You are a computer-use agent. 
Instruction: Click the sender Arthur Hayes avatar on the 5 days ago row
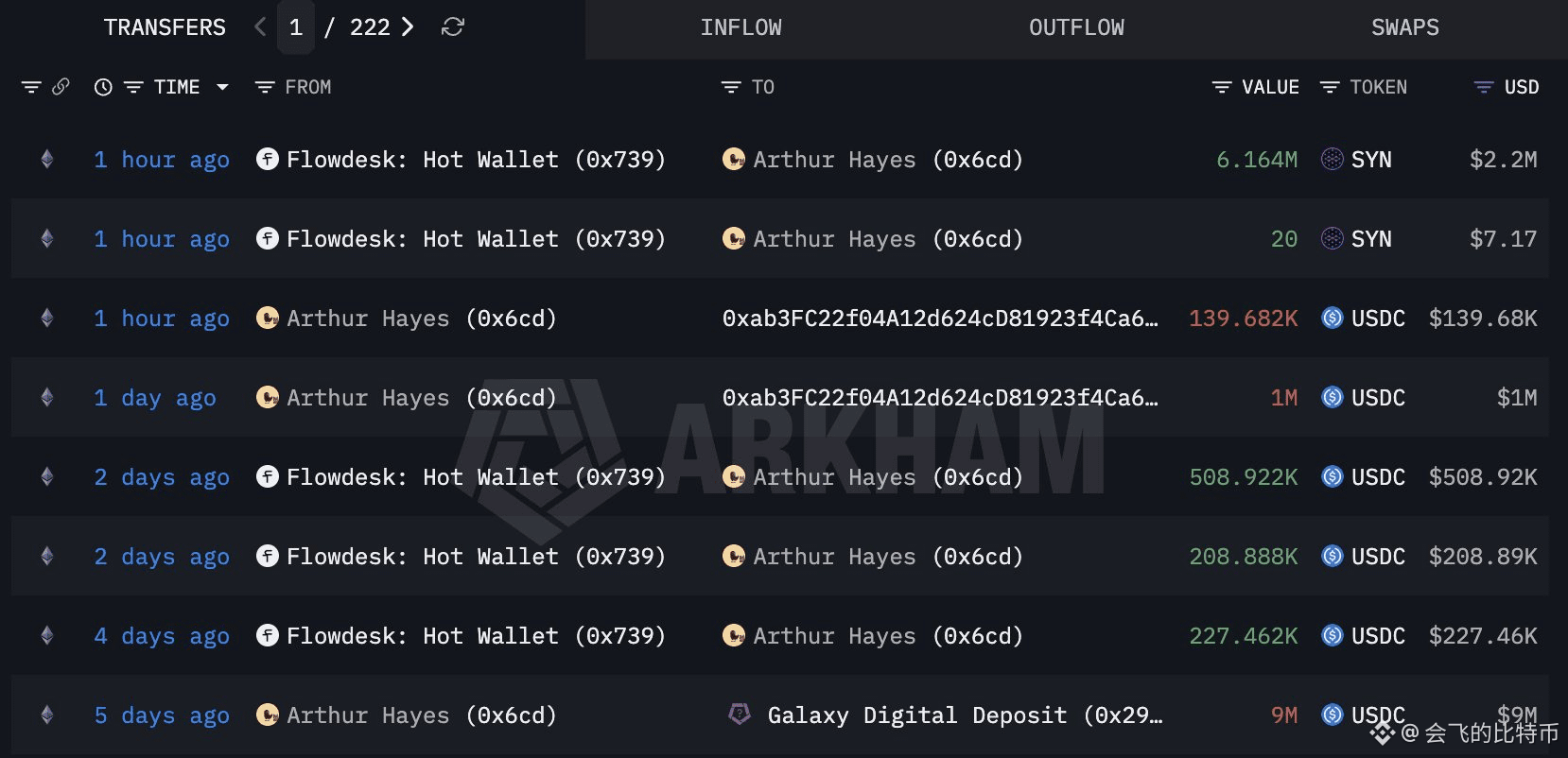(268, 715)
